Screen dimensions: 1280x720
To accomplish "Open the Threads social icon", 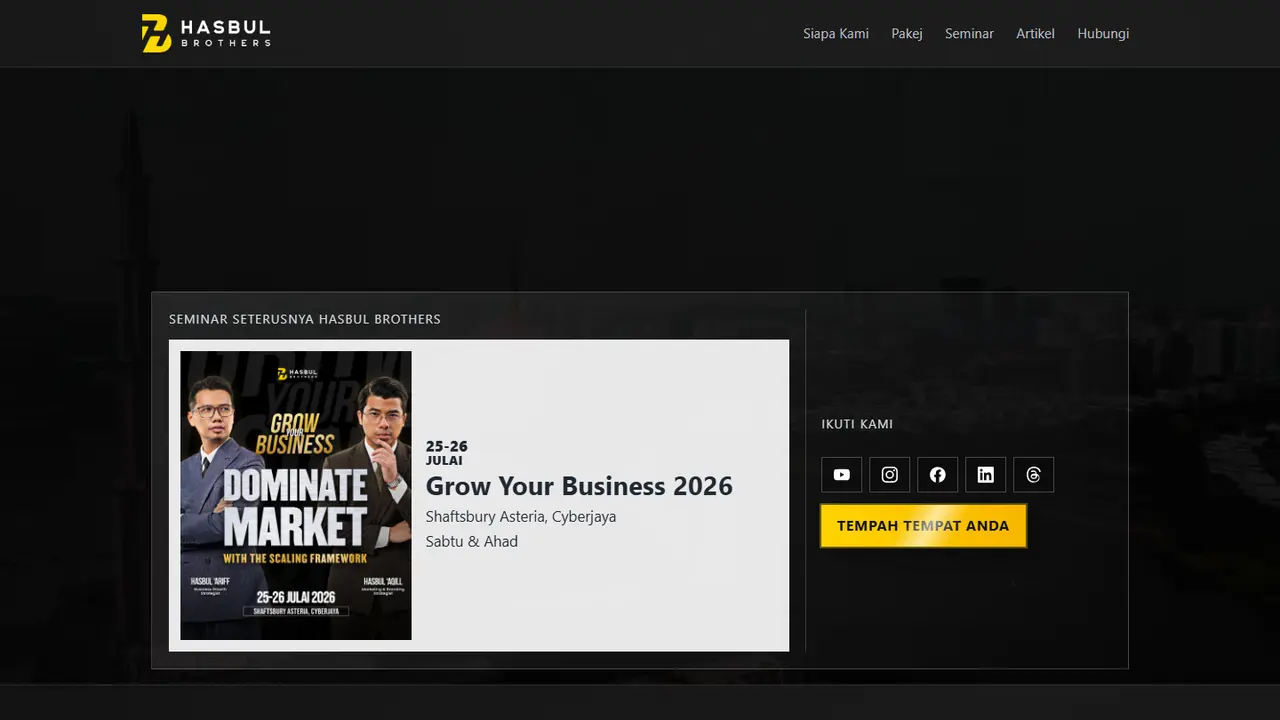I will (x=1034, y=475).
